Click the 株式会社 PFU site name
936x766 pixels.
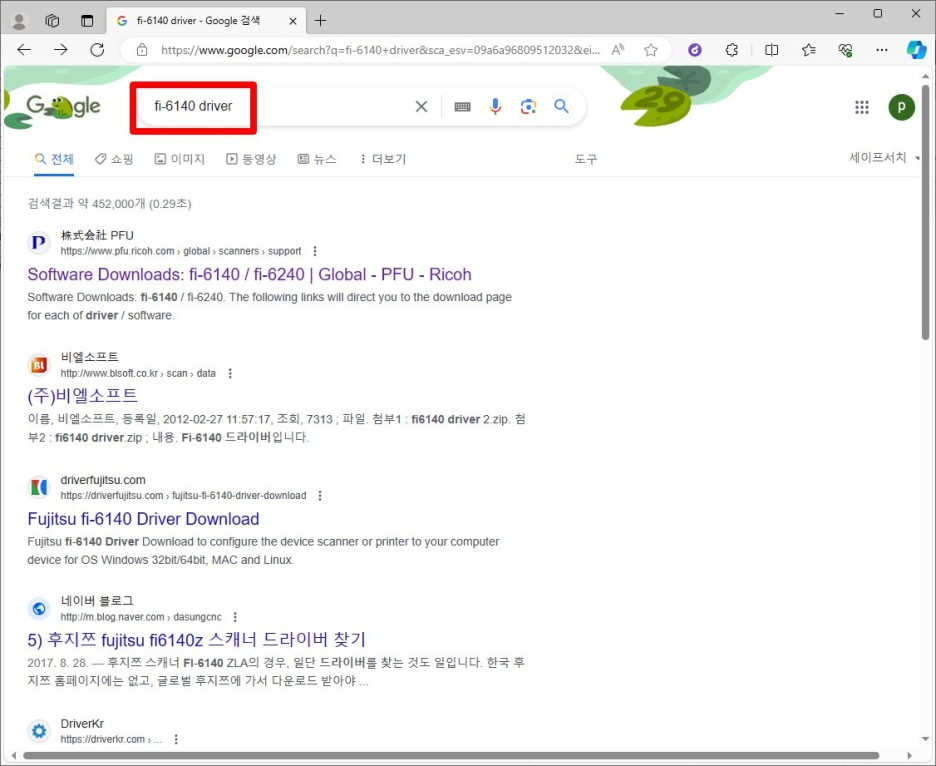pyautogui.click(x=97, y=235)
